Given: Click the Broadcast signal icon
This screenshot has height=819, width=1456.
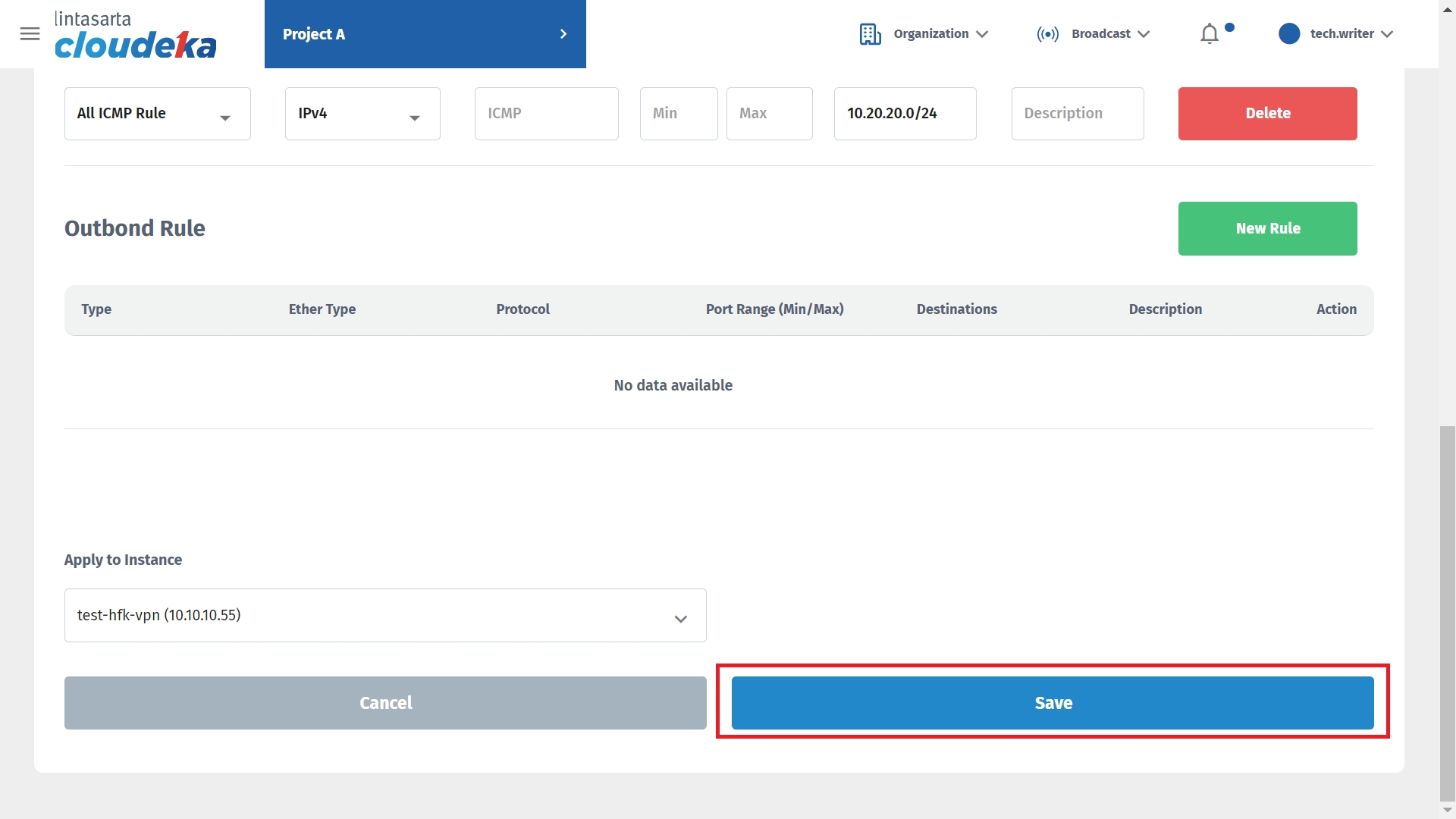Looking at the screenshot, I should (x=1047, y=34).
